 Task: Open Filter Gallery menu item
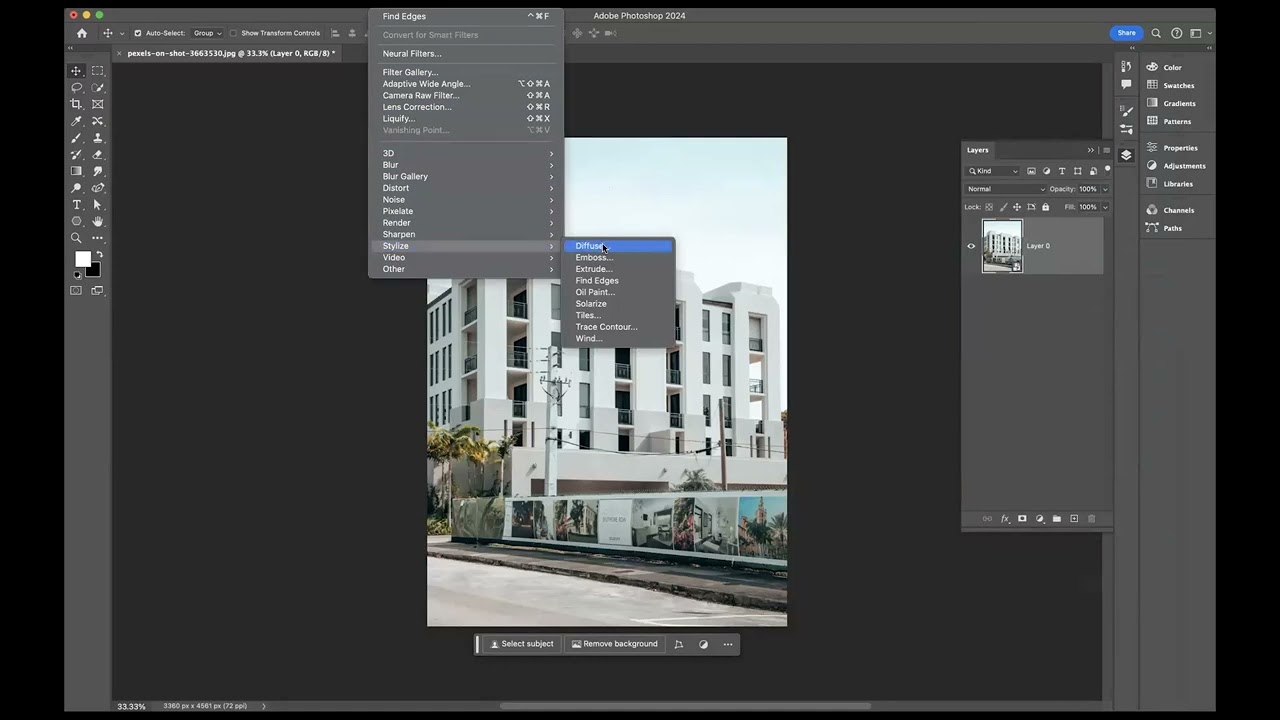[466, 72]
